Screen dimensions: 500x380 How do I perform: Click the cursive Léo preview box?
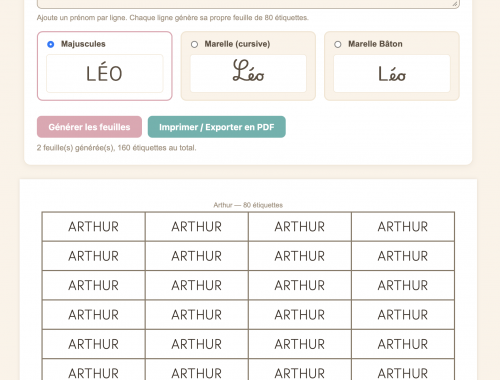(248, 73)
